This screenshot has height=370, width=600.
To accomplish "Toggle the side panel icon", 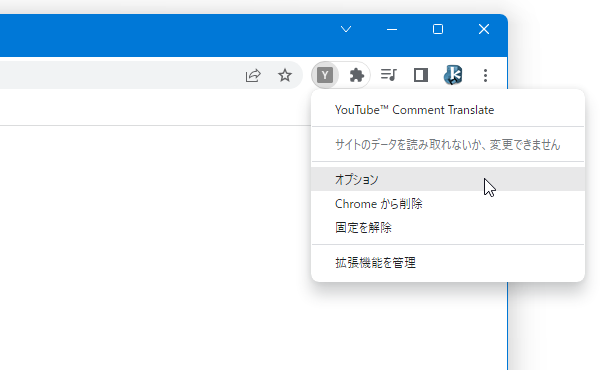I will tap(421, 75).
